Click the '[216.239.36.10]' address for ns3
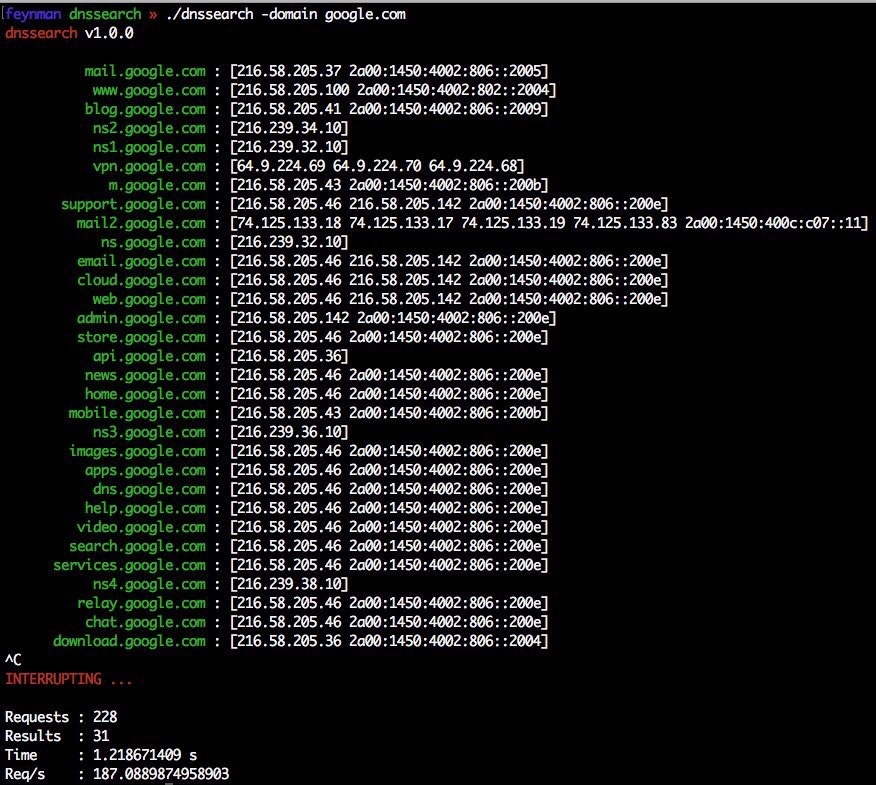The height and width of the screenshot is (785, 876). (289, 432)
